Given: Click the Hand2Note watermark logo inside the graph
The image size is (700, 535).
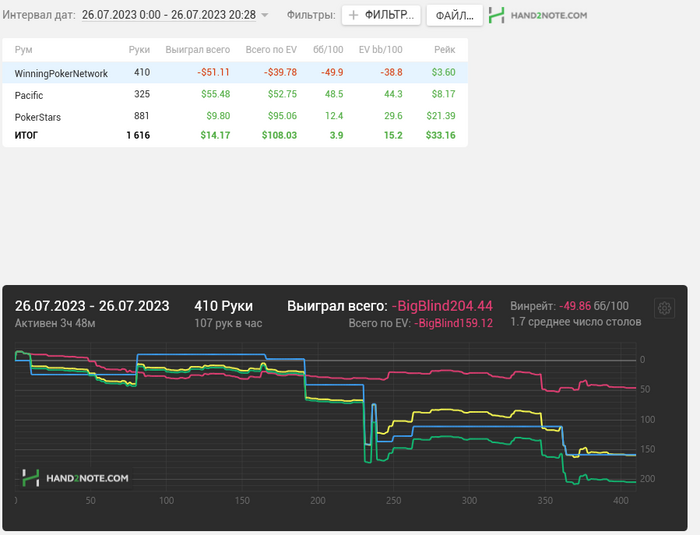Looking at the screenshot, I should [75, 478].
